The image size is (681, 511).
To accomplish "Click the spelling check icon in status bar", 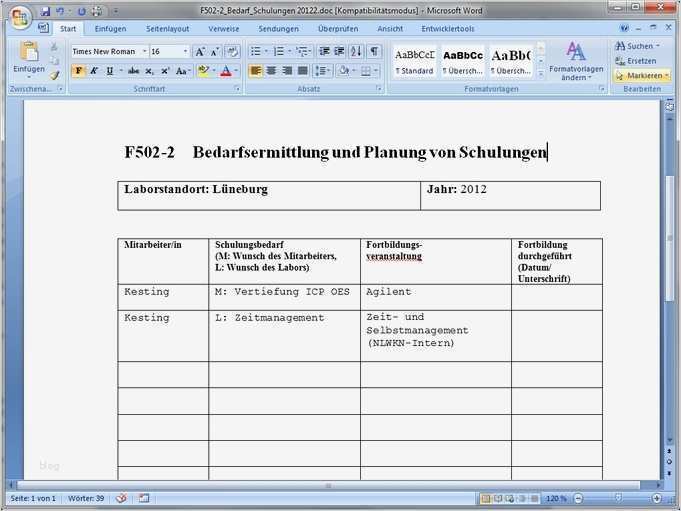I will click(121, 498).
